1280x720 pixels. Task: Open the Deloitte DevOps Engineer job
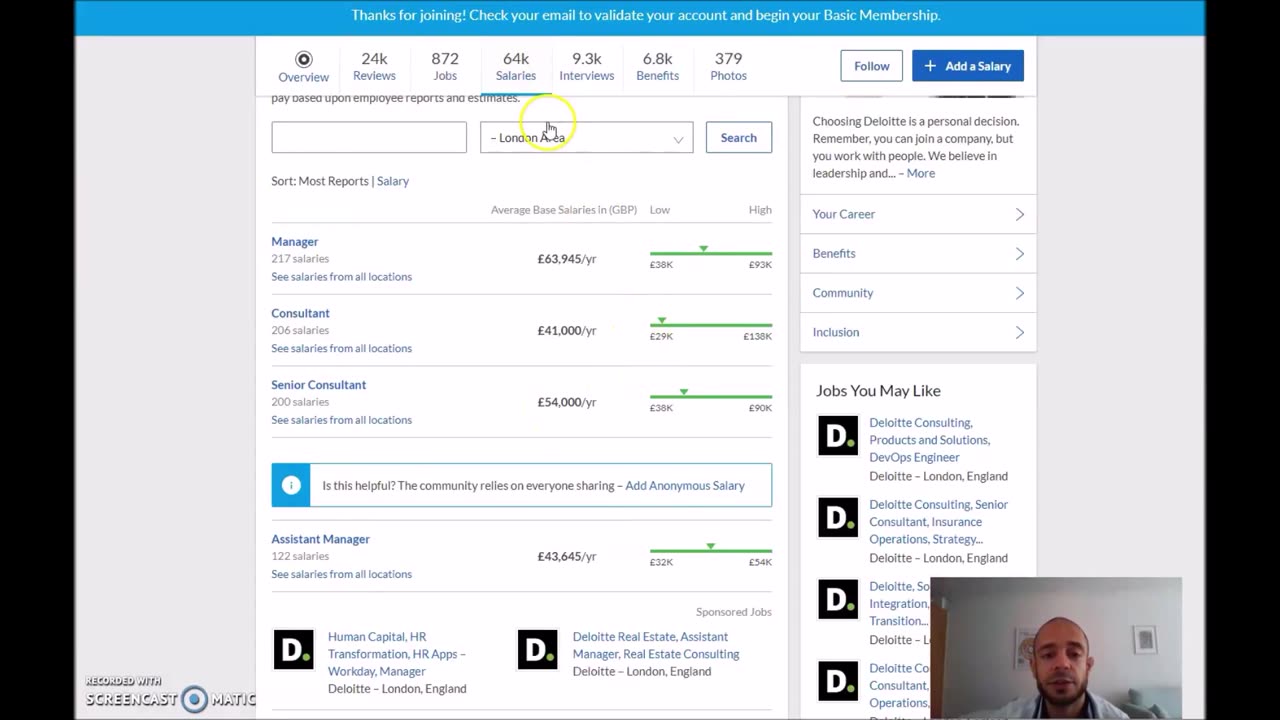point(929,440)
